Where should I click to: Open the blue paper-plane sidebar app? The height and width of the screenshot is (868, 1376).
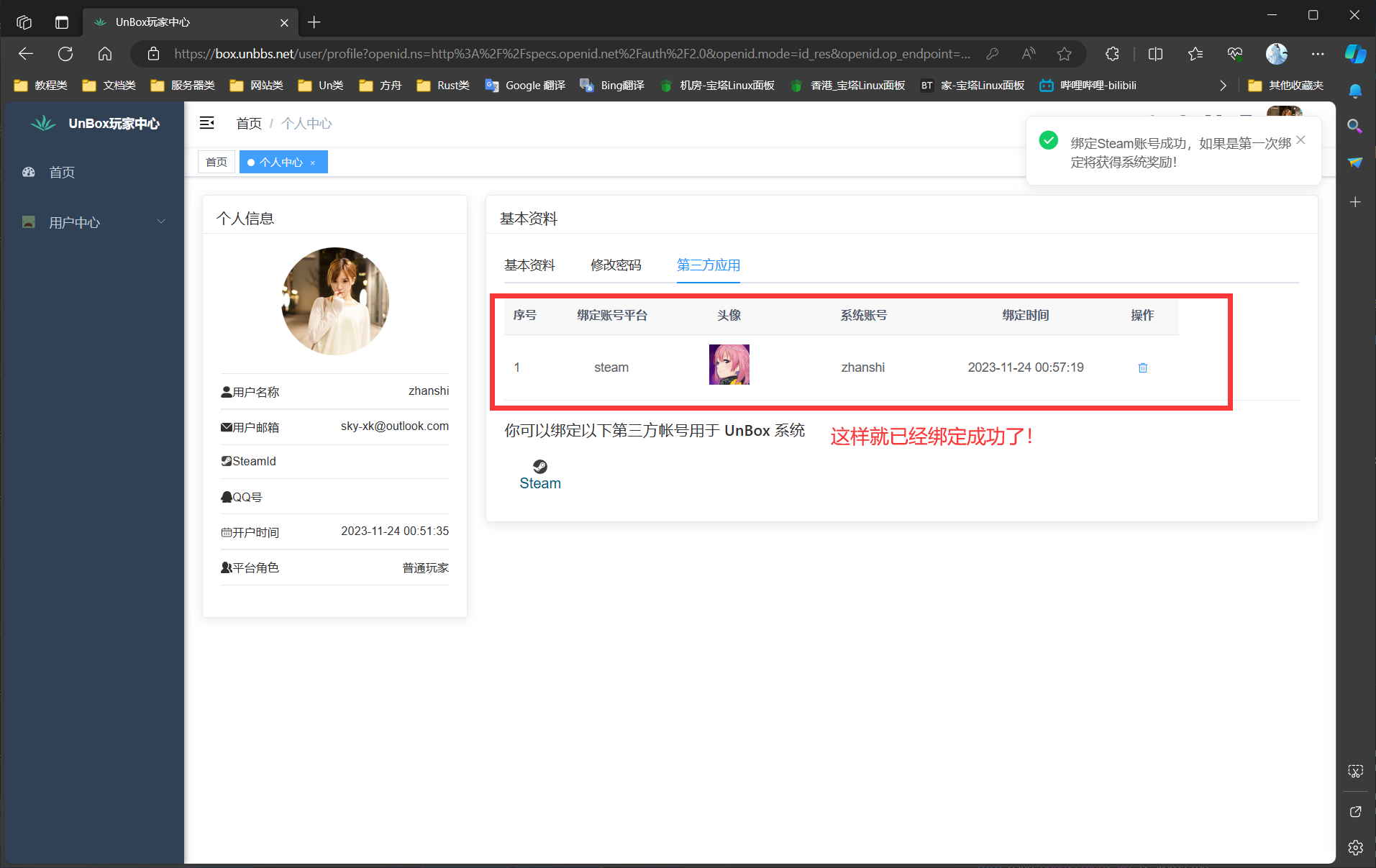[x=1355, y=163]
